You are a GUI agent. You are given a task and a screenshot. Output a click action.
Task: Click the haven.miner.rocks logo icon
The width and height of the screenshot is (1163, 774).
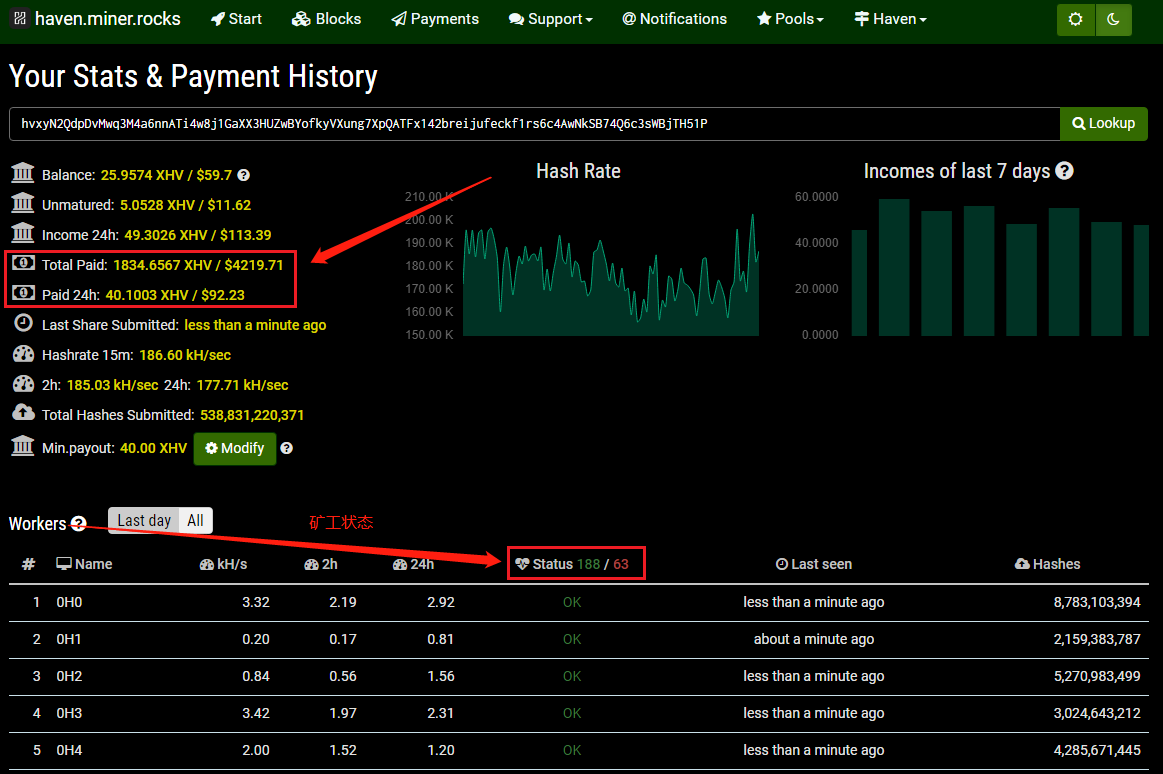coord(19,19)
